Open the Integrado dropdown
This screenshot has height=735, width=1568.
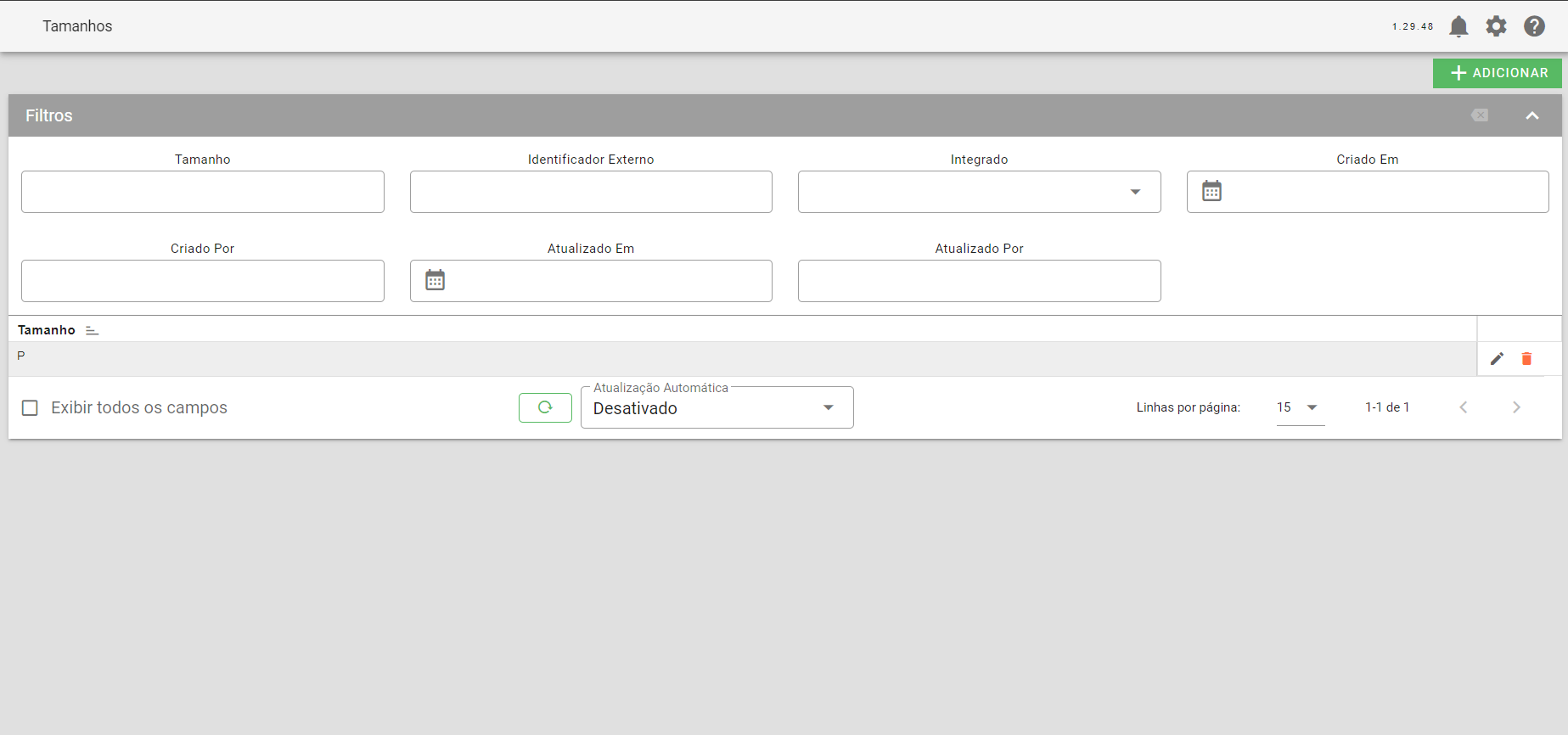(979, 192)
